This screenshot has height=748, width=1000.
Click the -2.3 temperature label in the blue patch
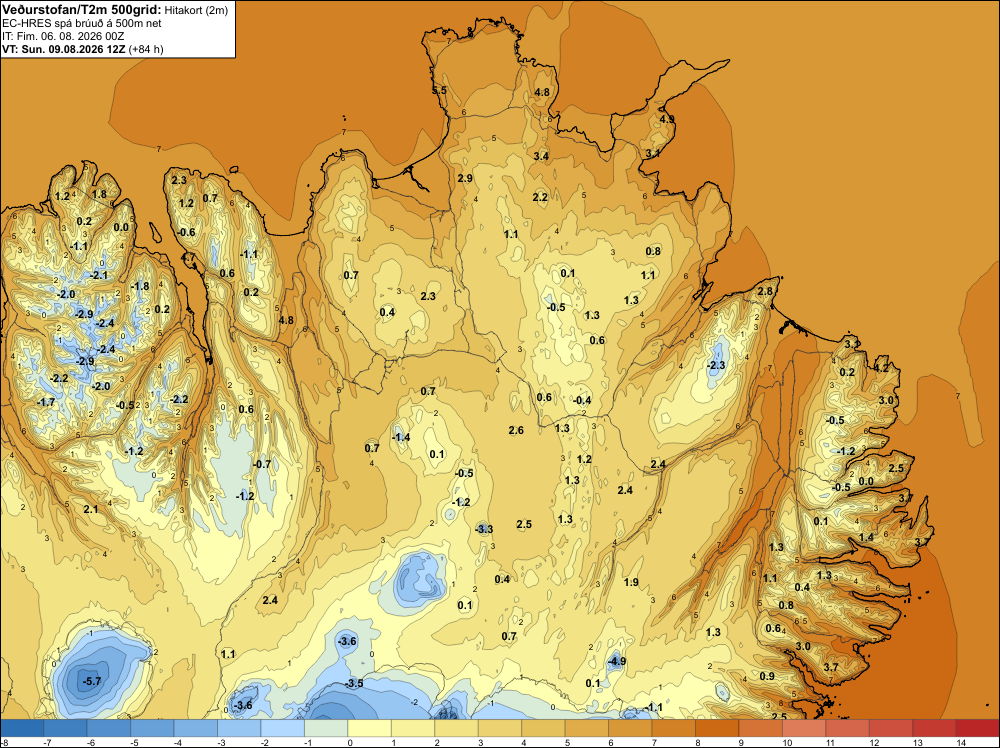pyautogui.click(x=716, y=365)
